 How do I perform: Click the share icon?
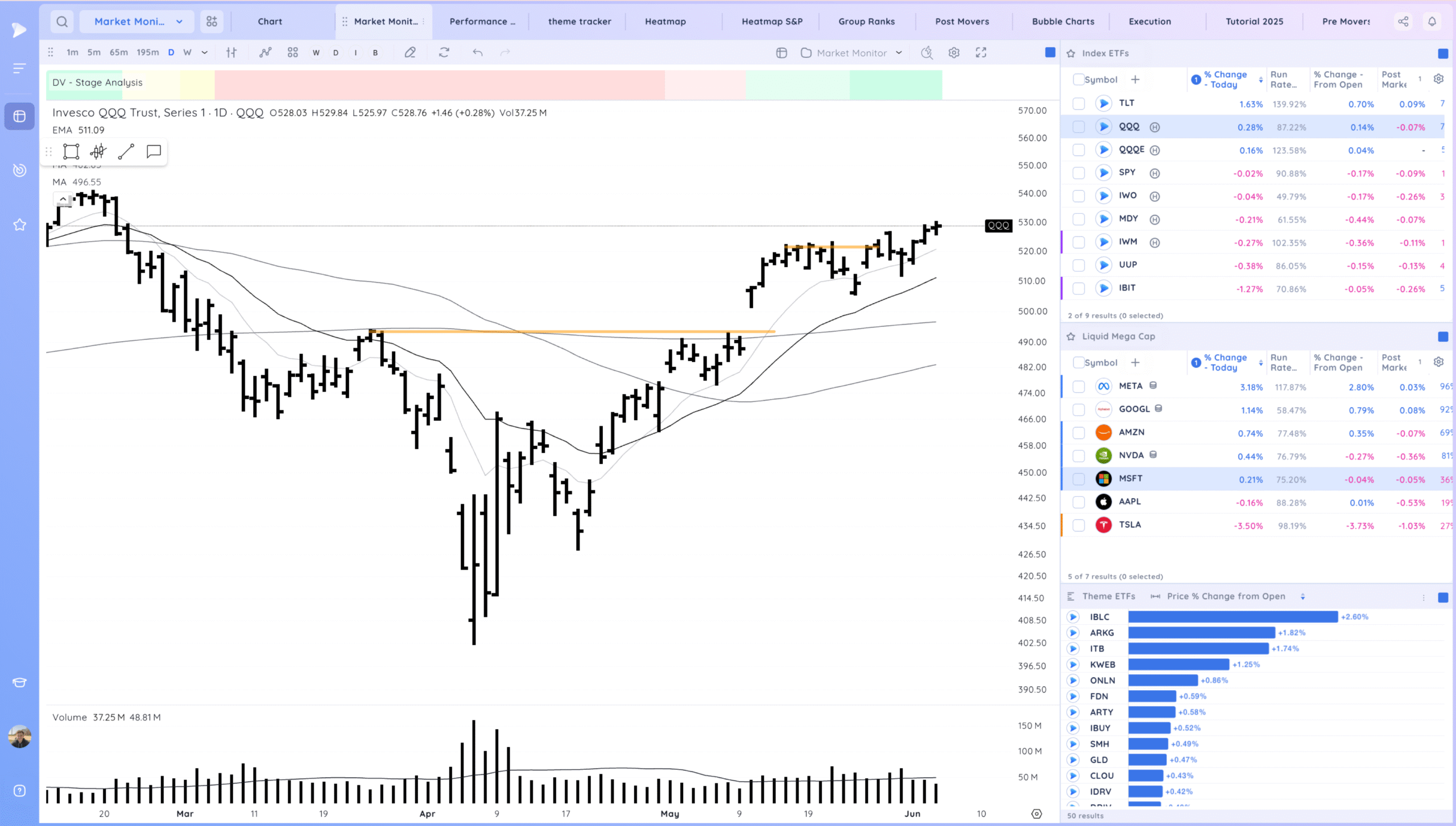(x=1403, y=22)
